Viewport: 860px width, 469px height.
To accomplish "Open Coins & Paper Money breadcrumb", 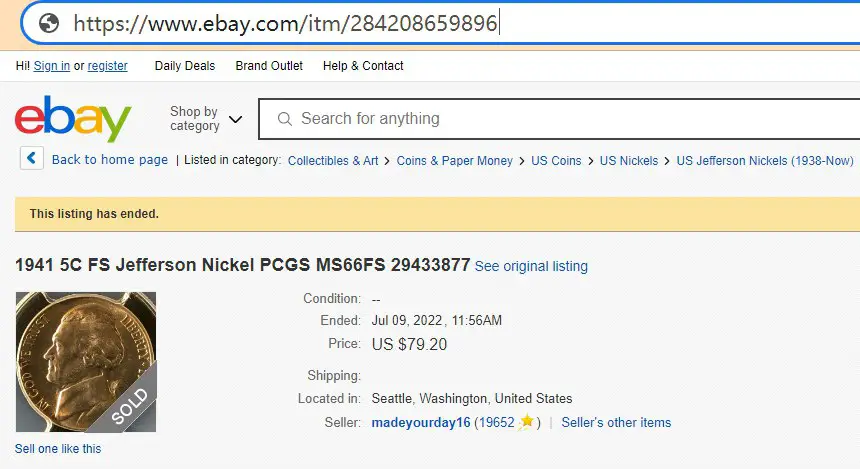I will [455, 161].
